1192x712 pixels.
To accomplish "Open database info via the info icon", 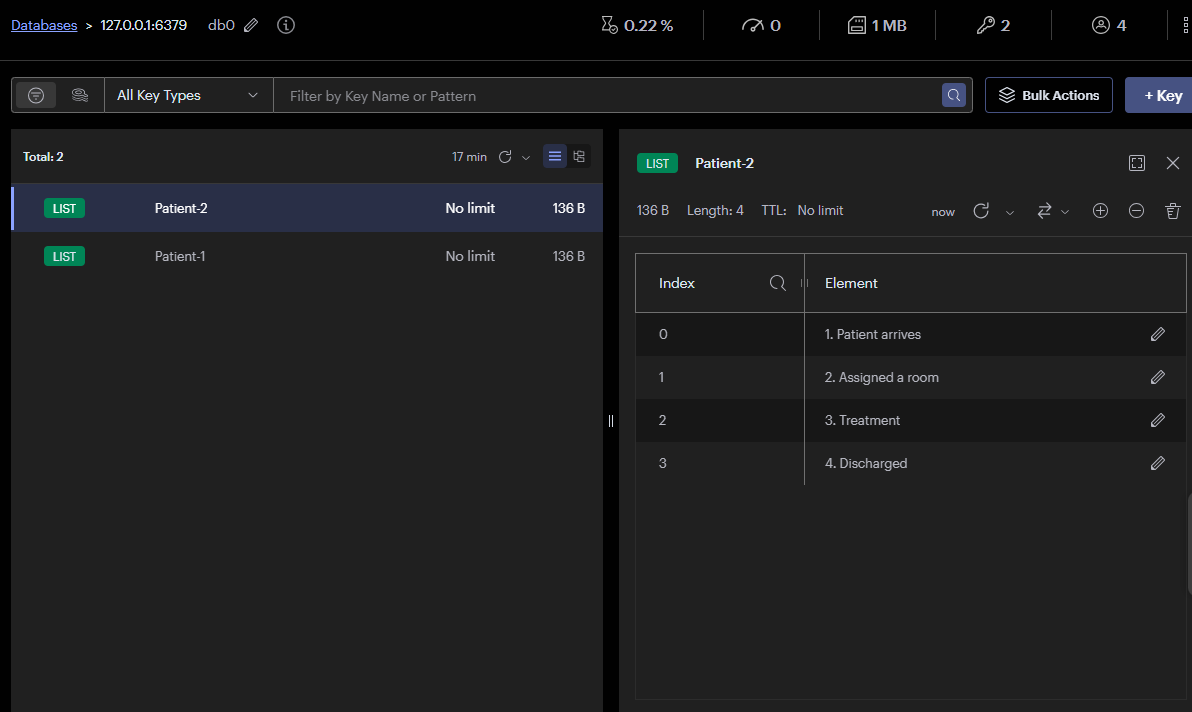I will point(286,24).
